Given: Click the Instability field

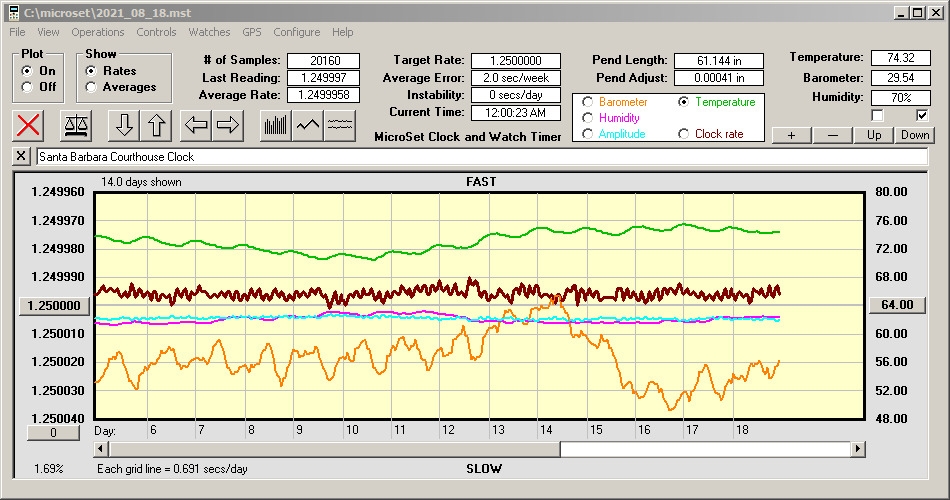Looking at the screenshot, I should coord(516,95).
